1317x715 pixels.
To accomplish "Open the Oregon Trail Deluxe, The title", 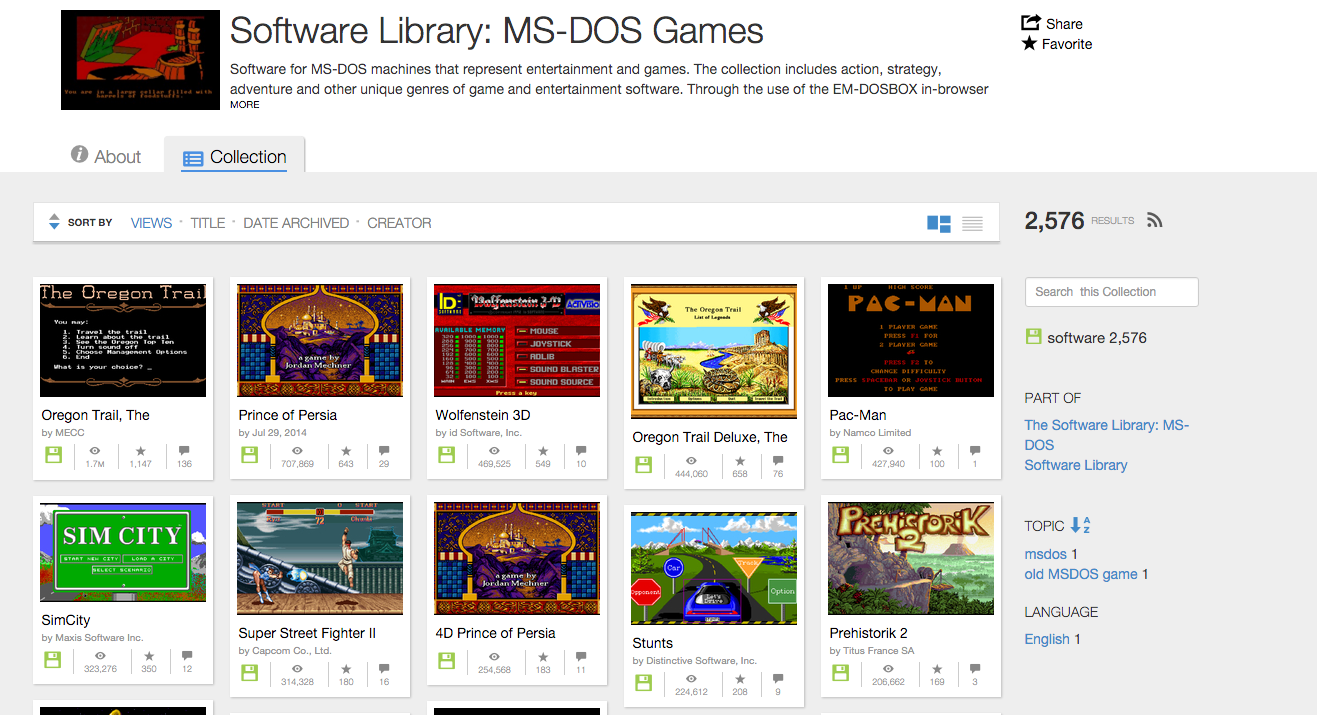I will pyautogui.click(x=710, y=437).
